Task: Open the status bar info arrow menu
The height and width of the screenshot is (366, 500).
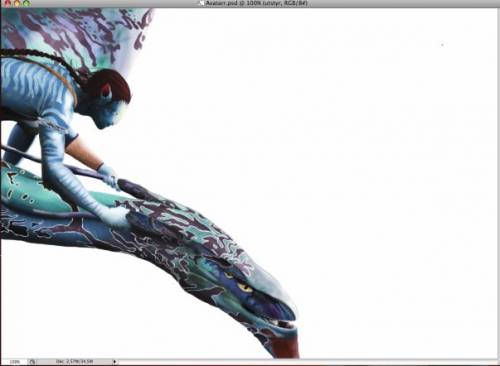Action: click(x=114, y=361)
